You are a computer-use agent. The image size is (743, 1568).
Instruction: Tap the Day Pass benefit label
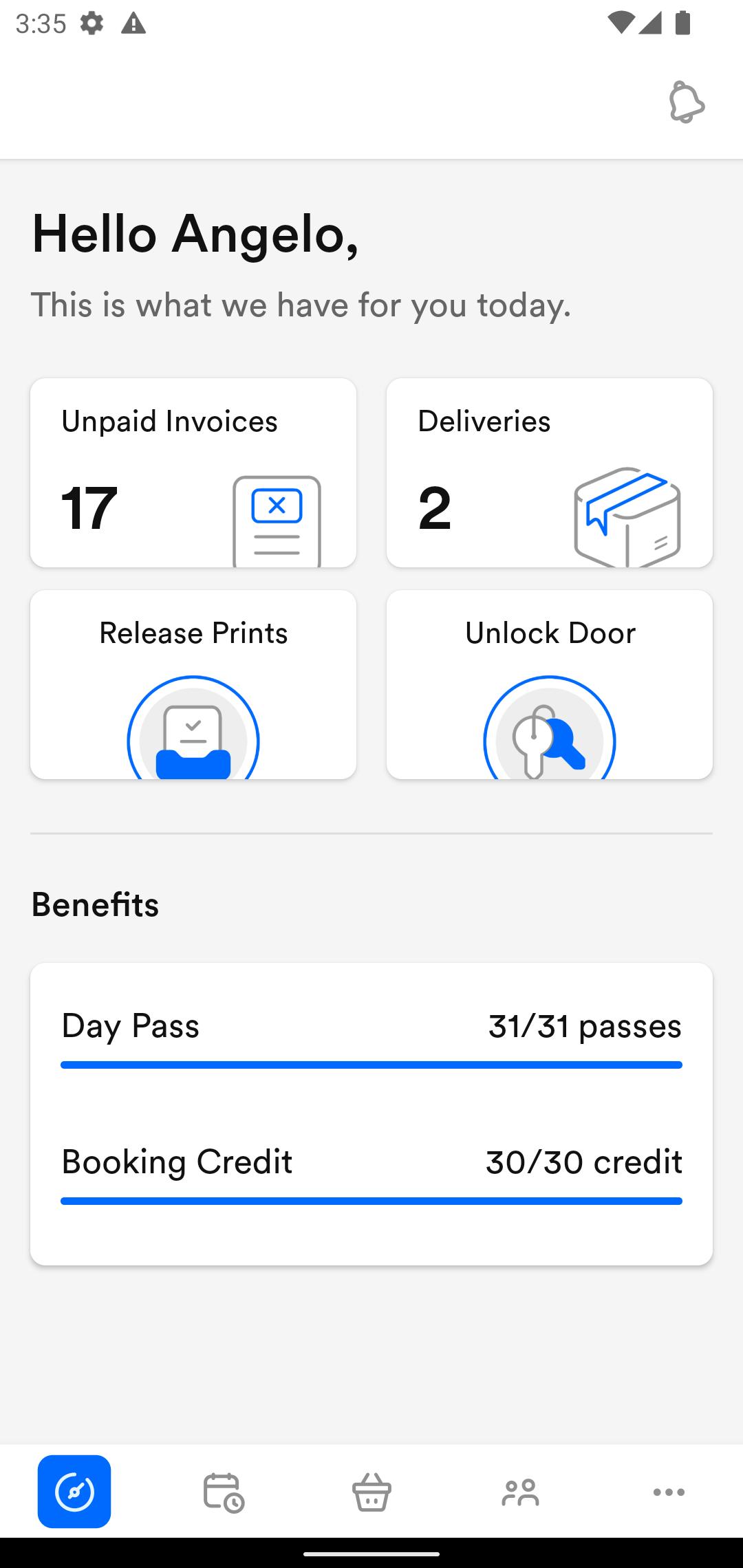coord(130,1026)
